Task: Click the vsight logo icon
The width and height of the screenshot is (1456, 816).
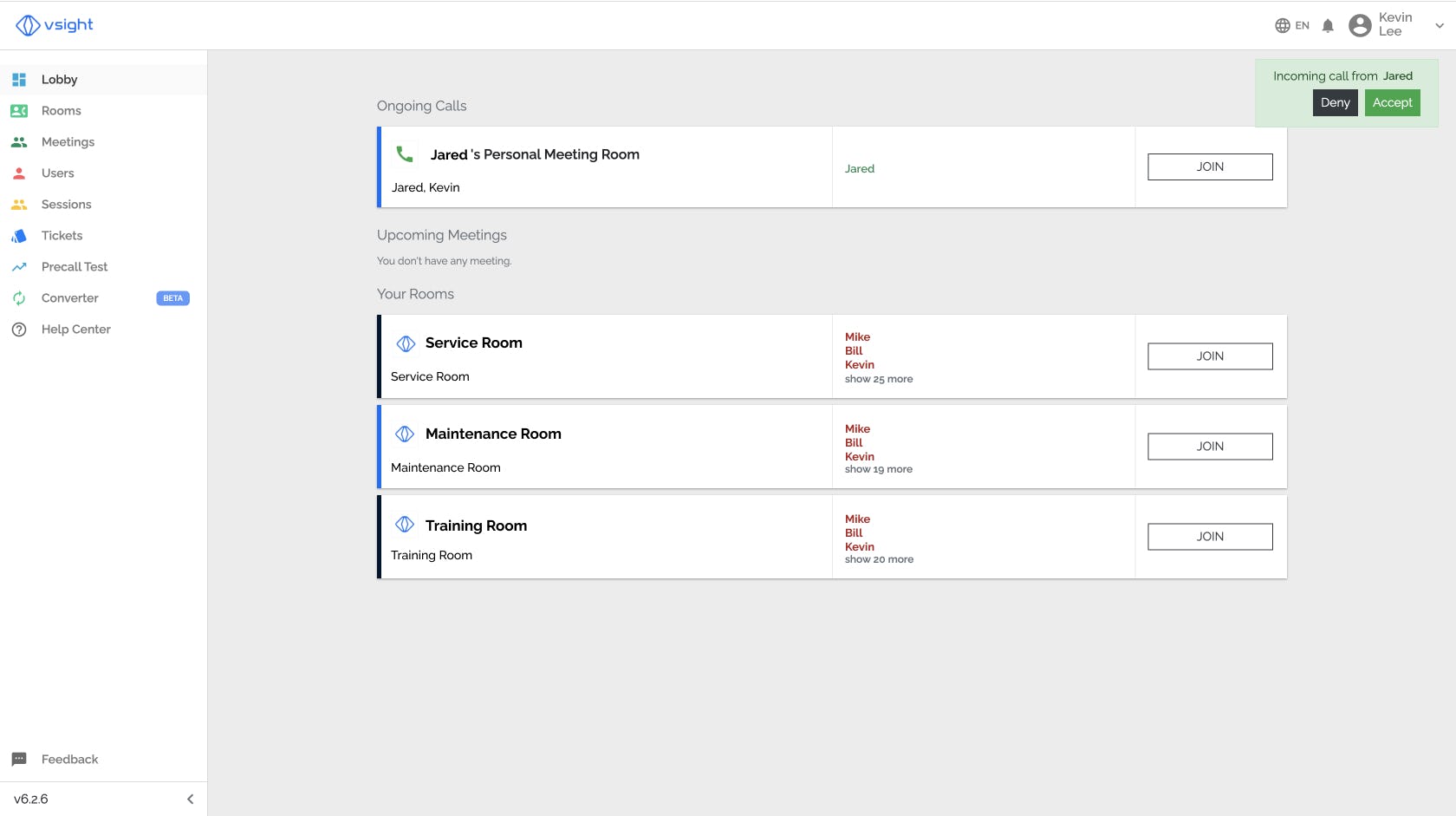Action: tap(28, 25)
